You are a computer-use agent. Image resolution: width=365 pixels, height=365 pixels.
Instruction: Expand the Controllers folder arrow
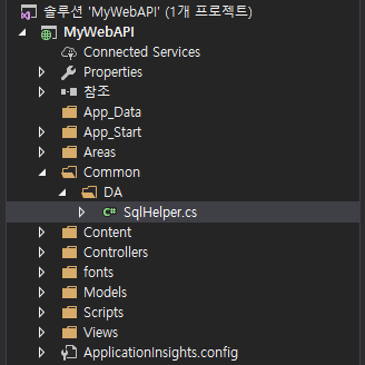[x=41, y=252]
